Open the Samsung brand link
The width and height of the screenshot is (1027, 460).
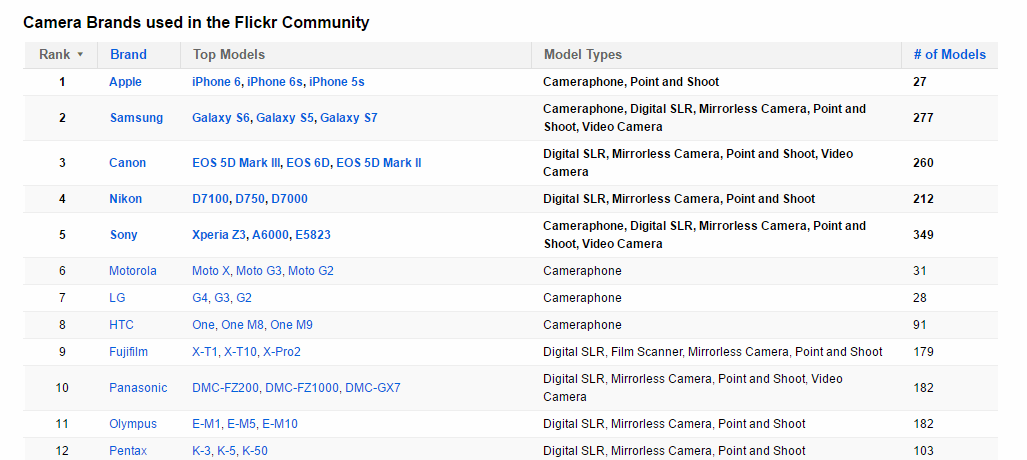pyautogui.click(x=136, y=118)
